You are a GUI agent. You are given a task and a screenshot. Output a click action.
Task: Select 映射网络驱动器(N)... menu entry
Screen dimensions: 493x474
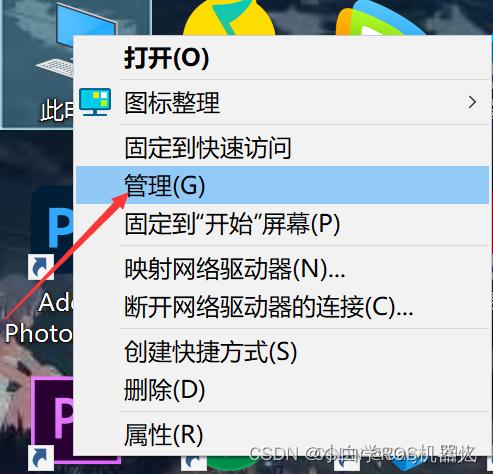click(x=282, y=268)
